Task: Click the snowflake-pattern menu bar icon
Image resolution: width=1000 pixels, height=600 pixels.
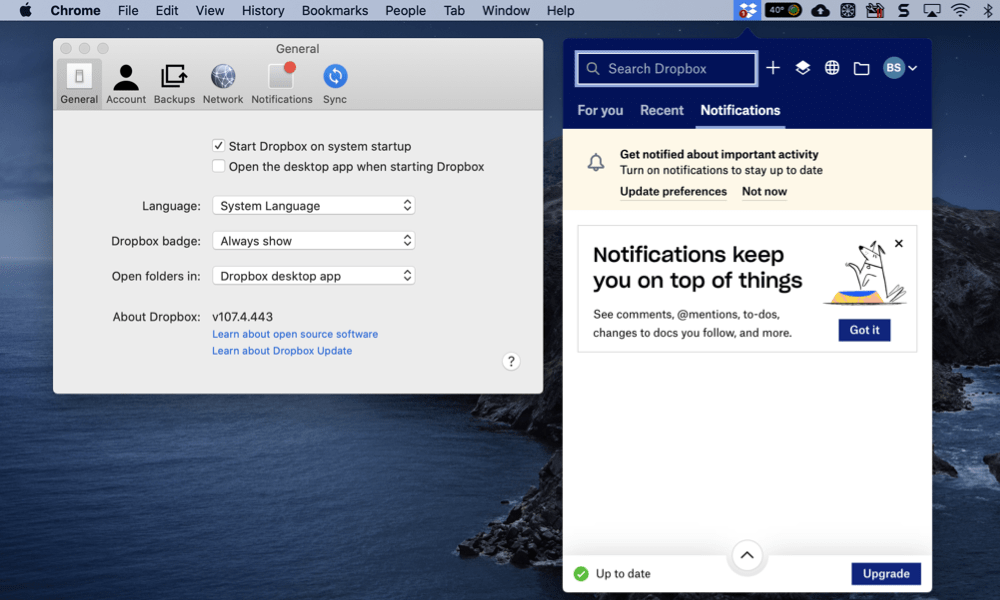Action: click(848, 10)
